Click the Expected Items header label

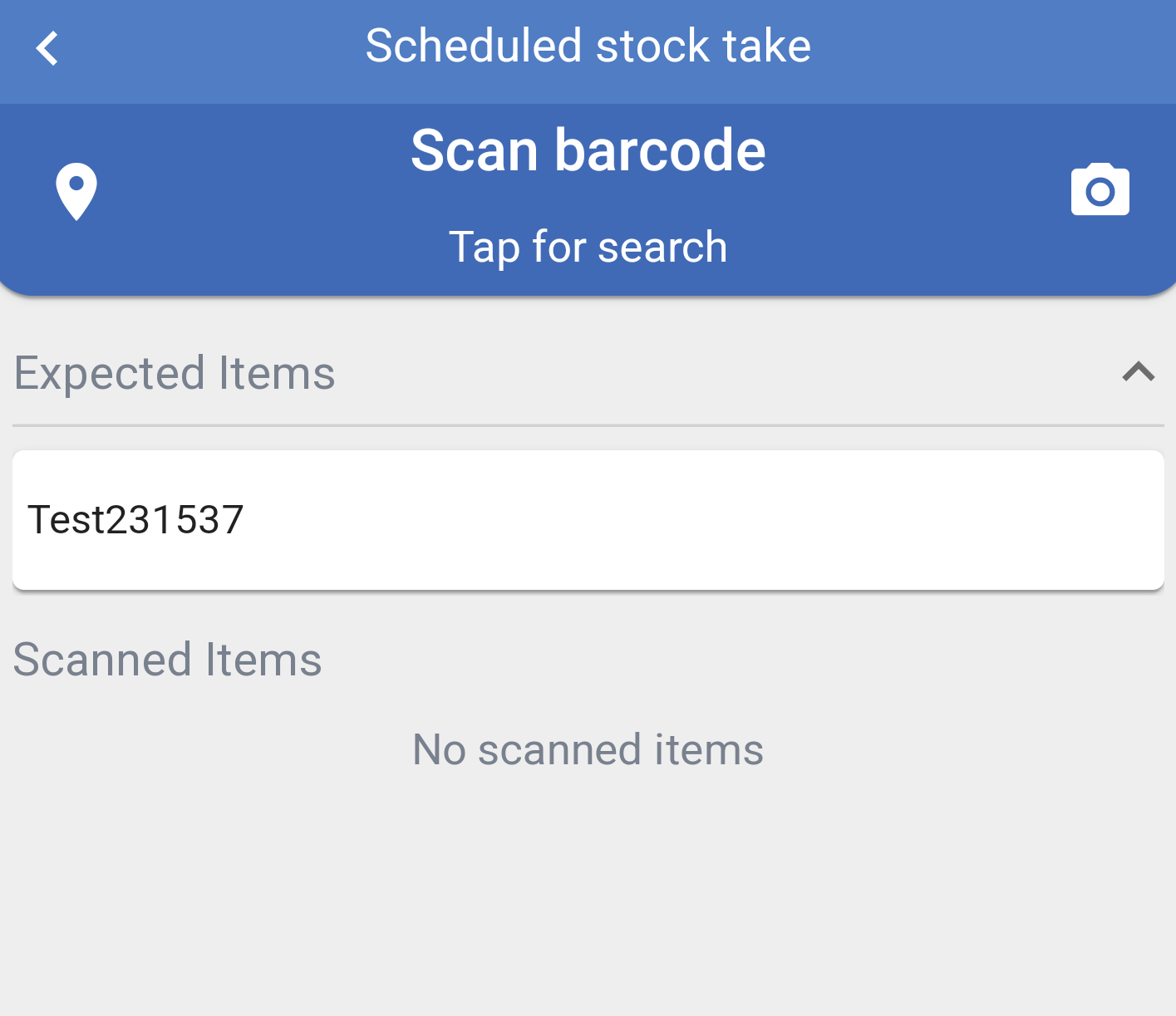point(175,373)
